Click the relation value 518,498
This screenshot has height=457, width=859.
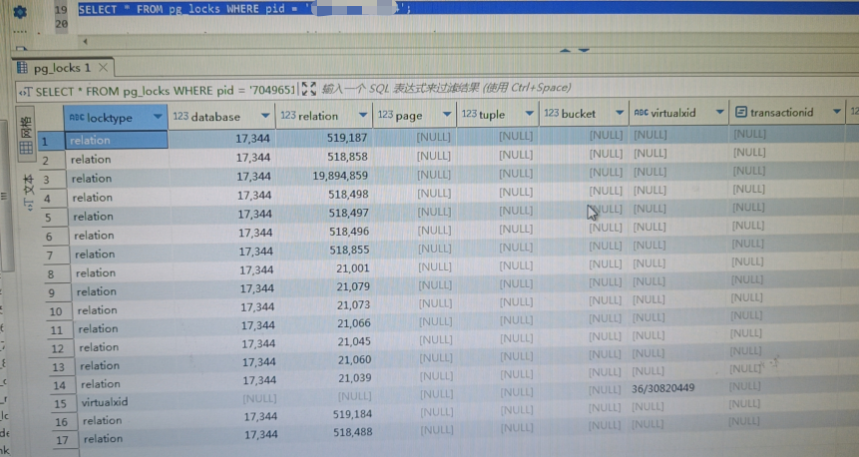(348, 194)
